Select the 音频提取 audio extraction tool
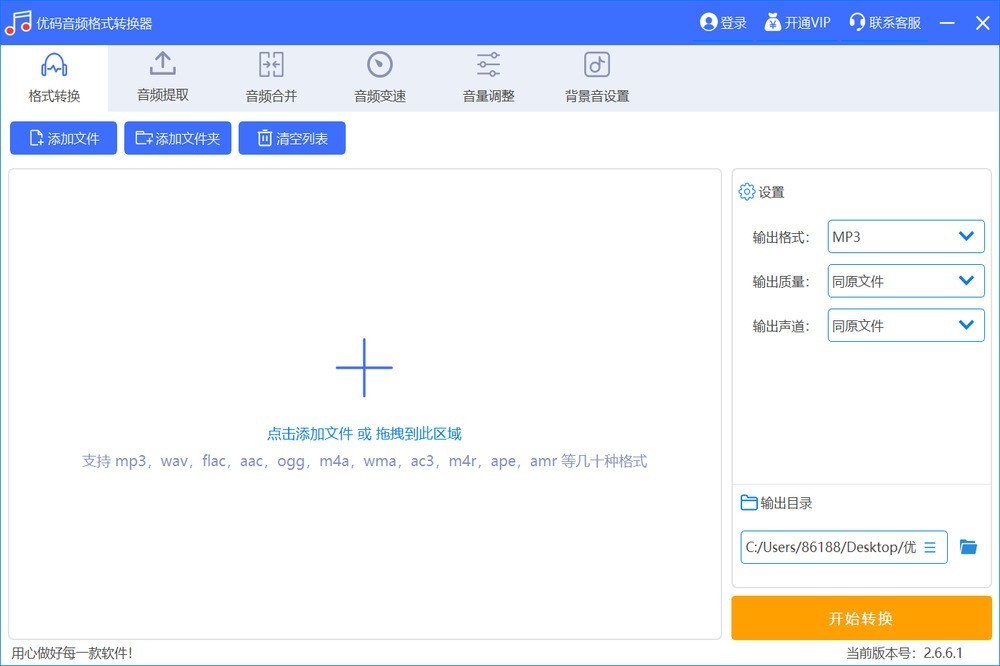 click(162, 78)
